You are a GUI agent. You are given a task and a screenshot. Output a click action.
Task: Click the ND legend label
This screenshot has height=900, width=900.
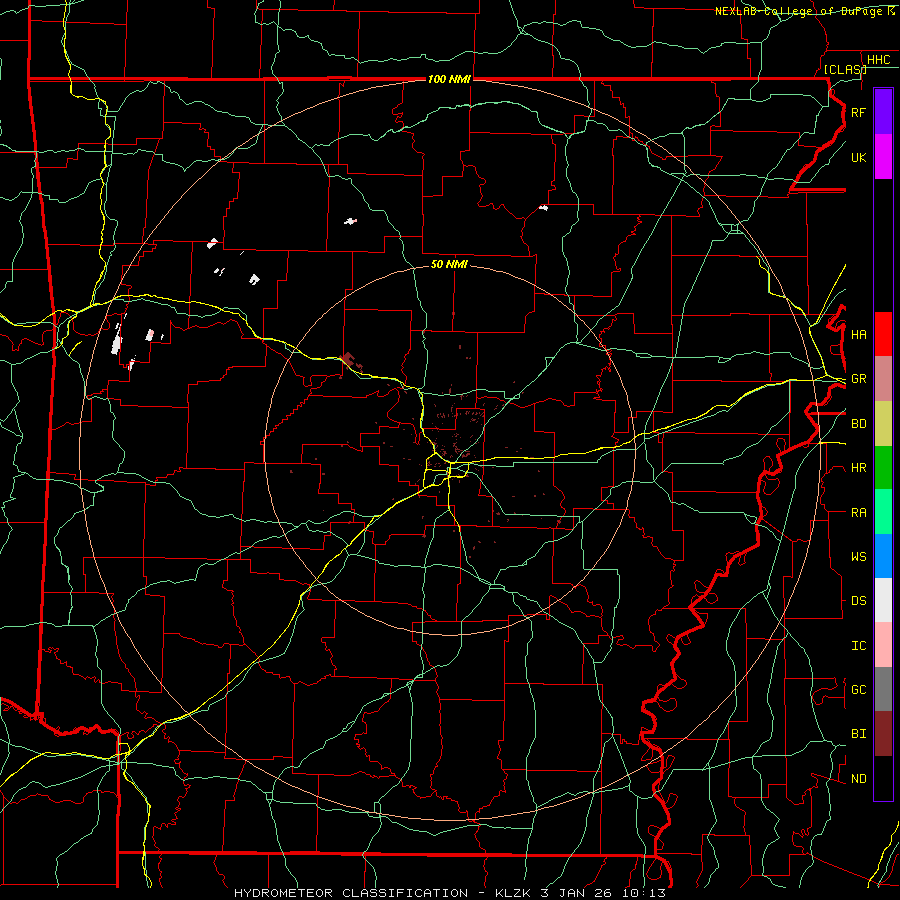click(858, 779)
